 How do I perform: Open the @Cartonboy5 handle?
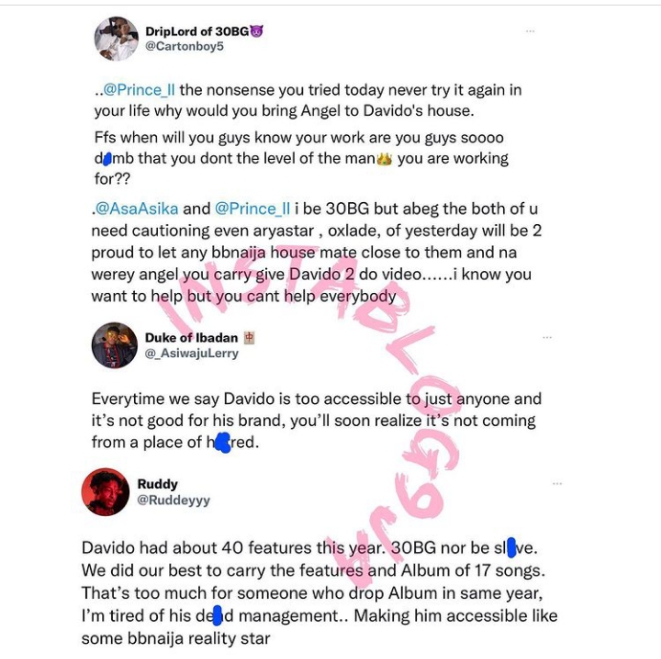tap(184, 46)
